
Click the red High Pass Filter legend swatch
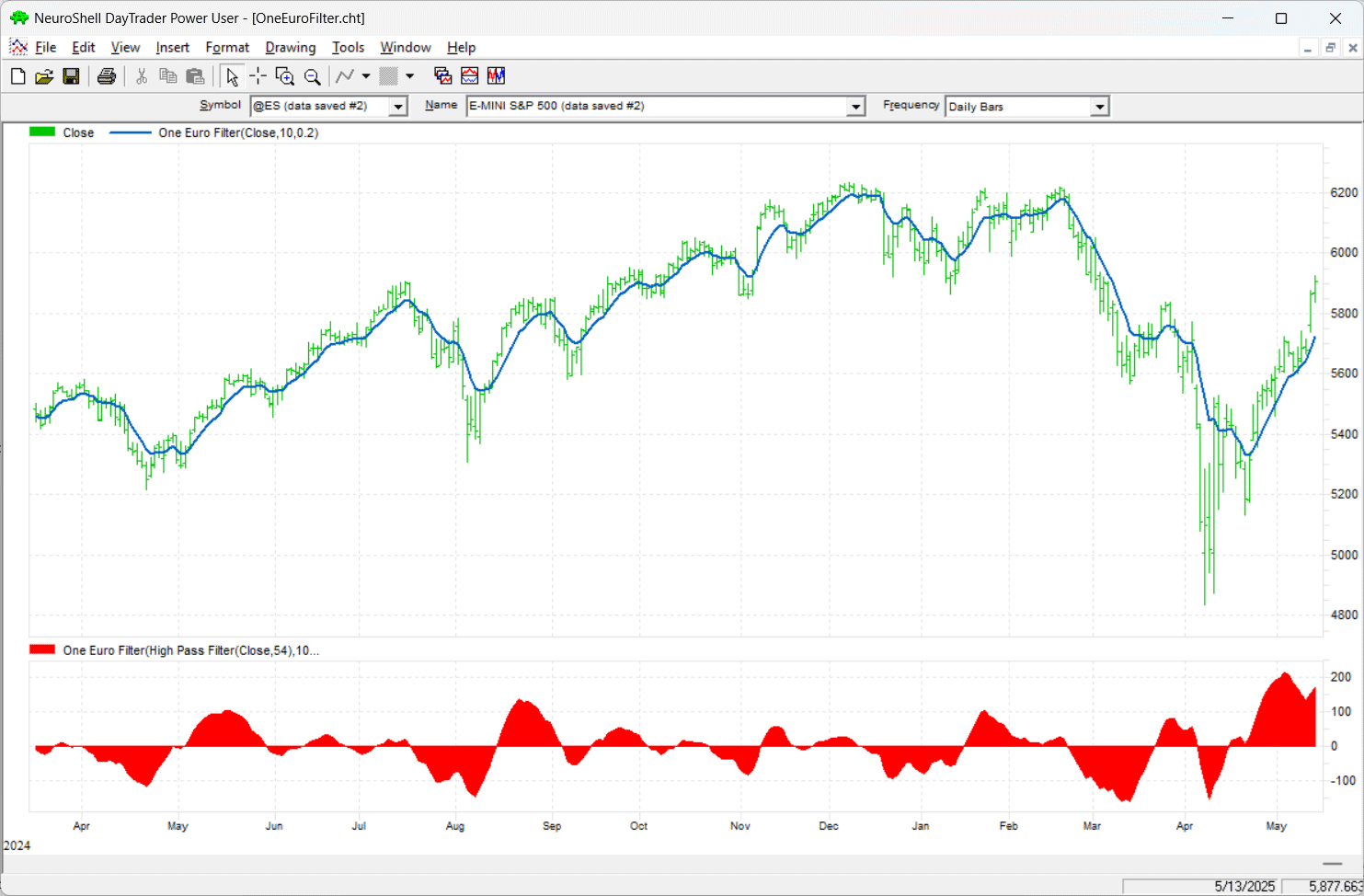42,649
